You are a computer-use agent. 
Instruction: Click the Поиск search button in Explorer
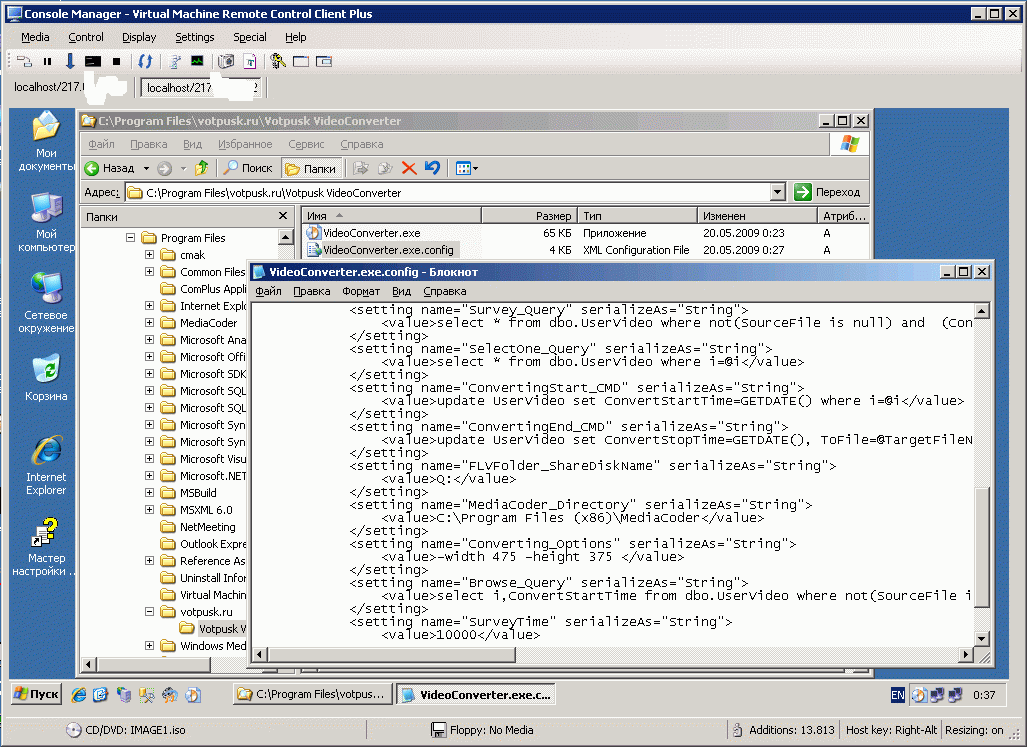click(x=248, y=168)
